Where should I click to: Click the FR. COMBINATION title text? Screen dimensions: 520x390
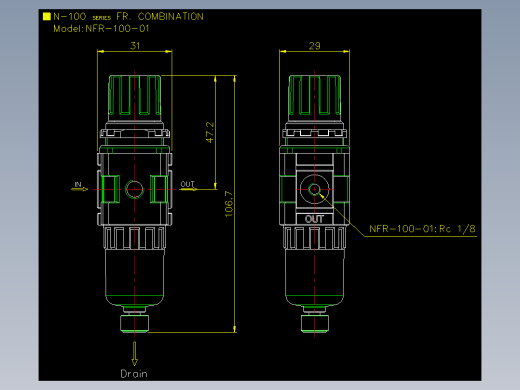[160, 16]
